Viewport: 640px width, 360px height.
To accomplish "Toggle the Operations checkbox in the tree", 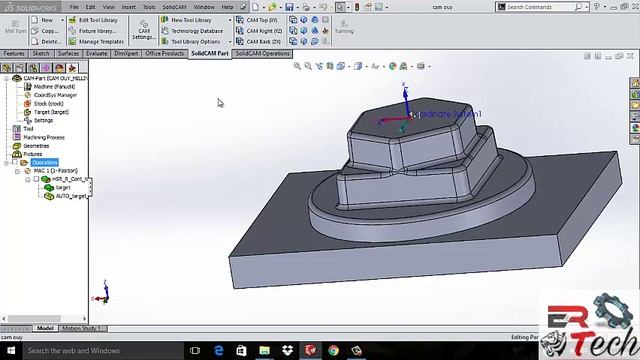I will click(15, 162).
